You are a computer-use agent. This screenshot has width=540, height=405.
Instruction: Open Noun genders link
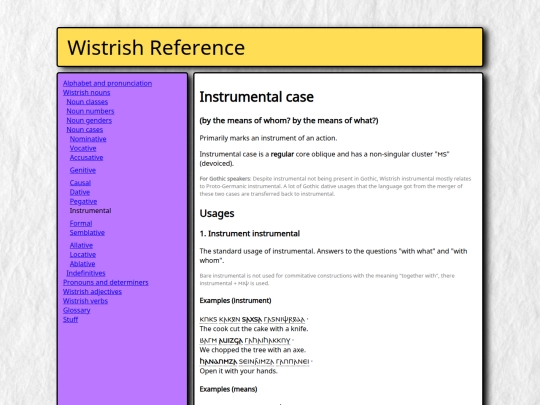[89, 121]
